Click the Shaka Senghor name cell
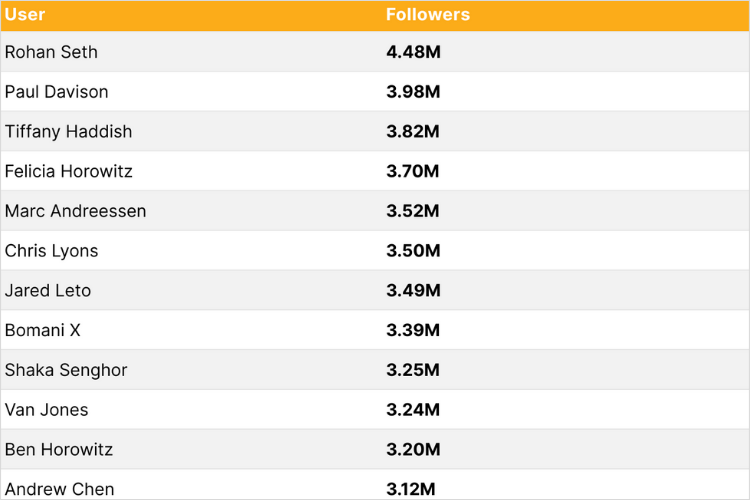This screenshot has height=500, width=750. click(x=66, y=369)
